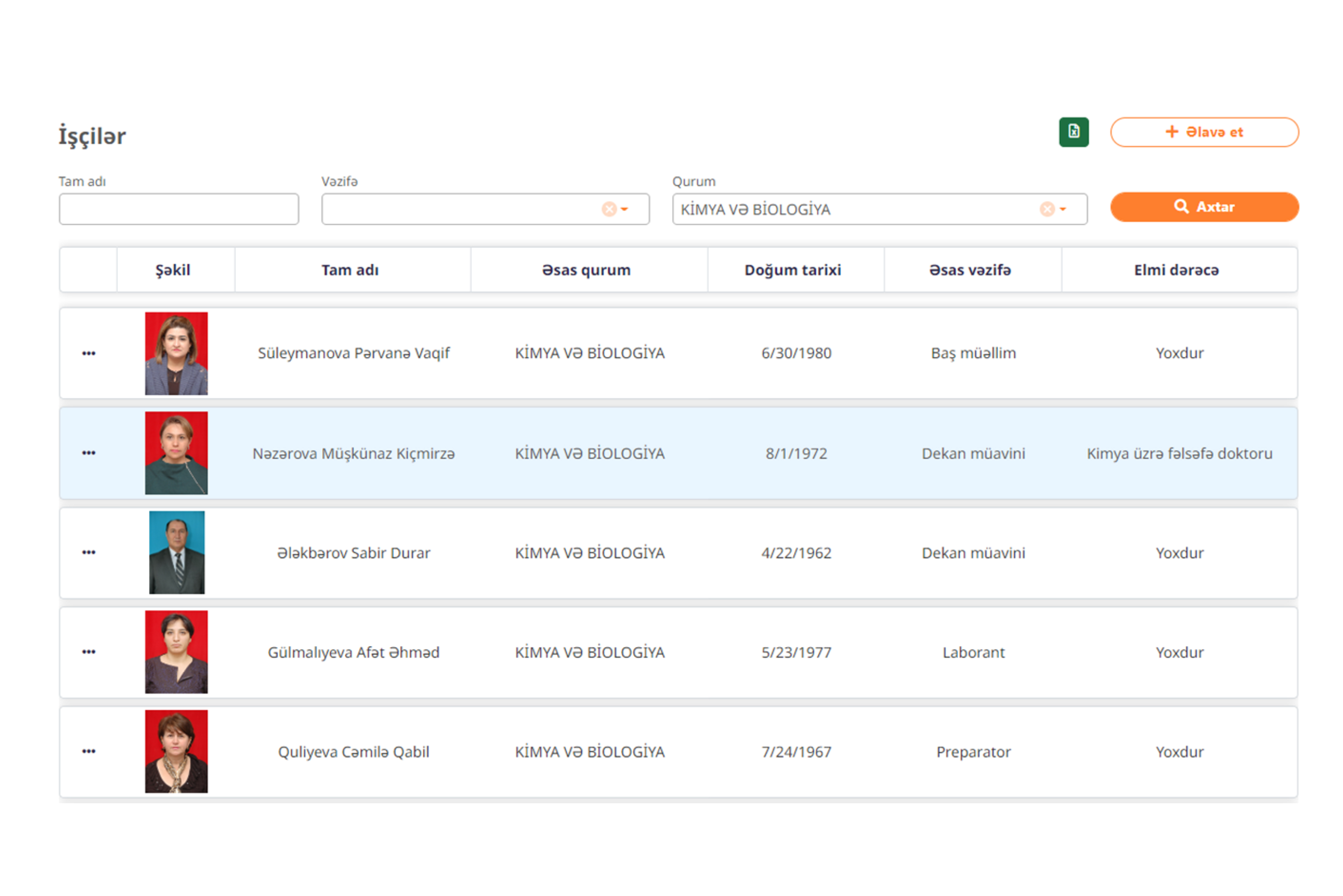This screenshot has width=1343, height=896.
Task: Open the three-dots menu for Gülmalıyeva Afət Əhməd
Action: 89,652
